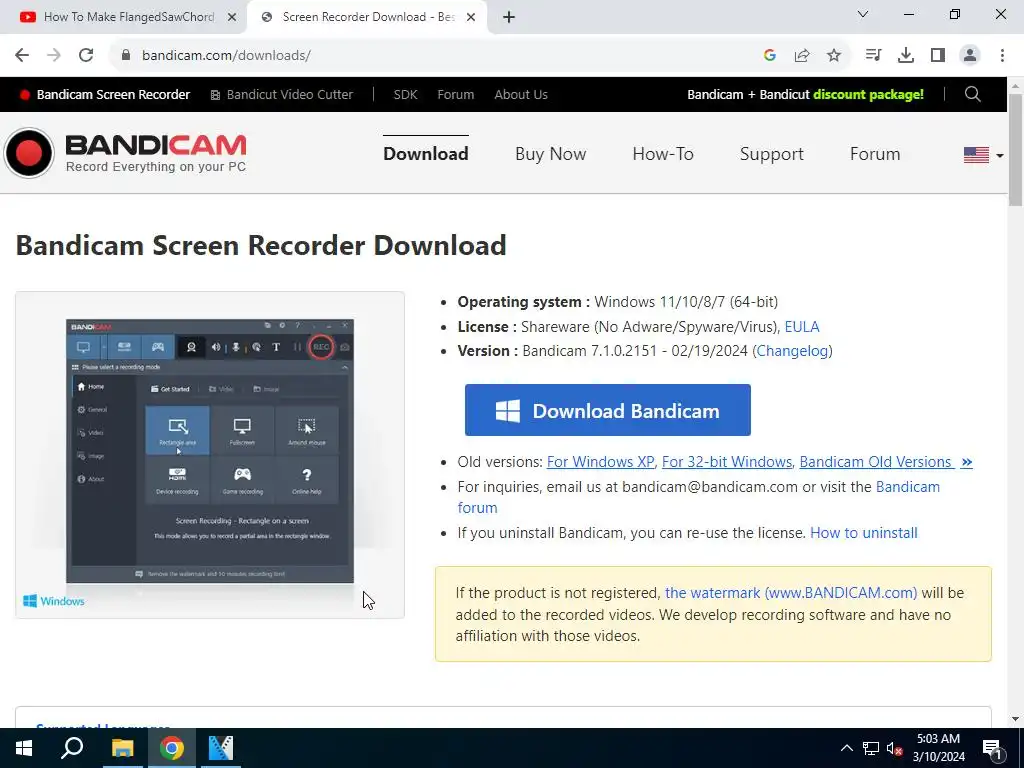1024x768 pixels.
Task: Open taskbar search magnifier
Action: pos(72,748)
